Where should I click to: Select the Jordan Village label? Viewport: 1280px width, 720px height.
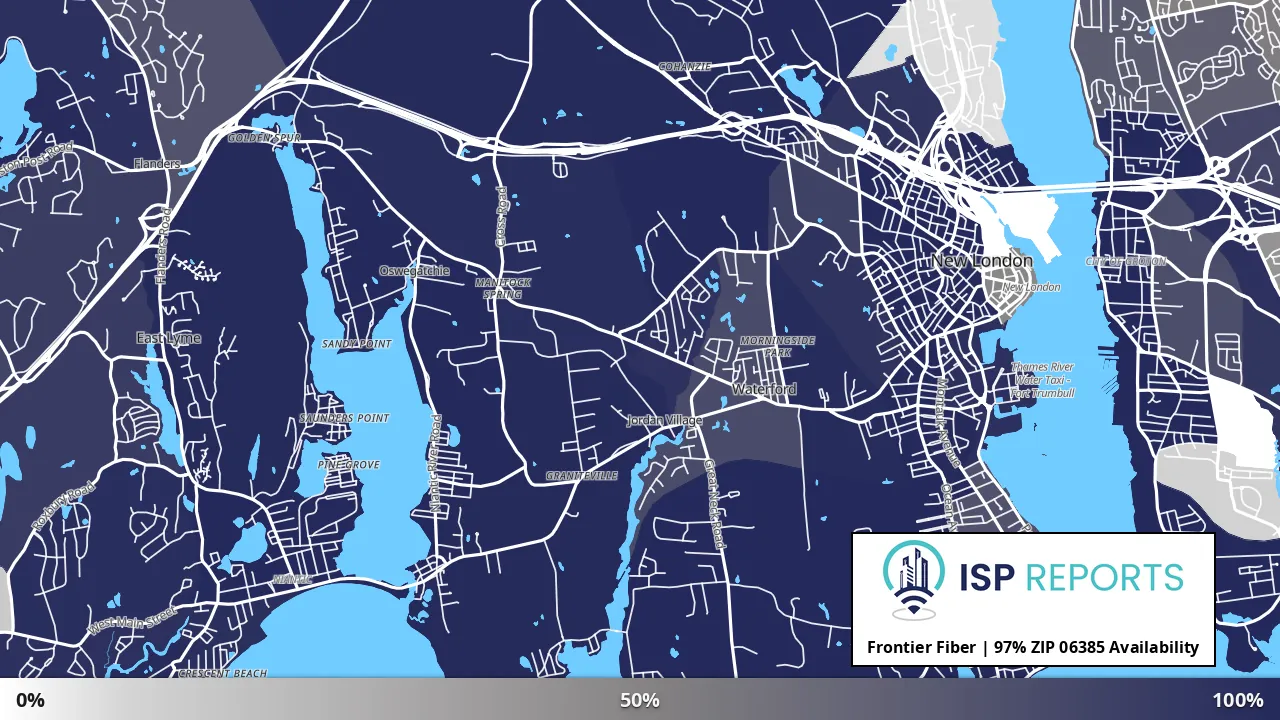click(x=665, y=421)
